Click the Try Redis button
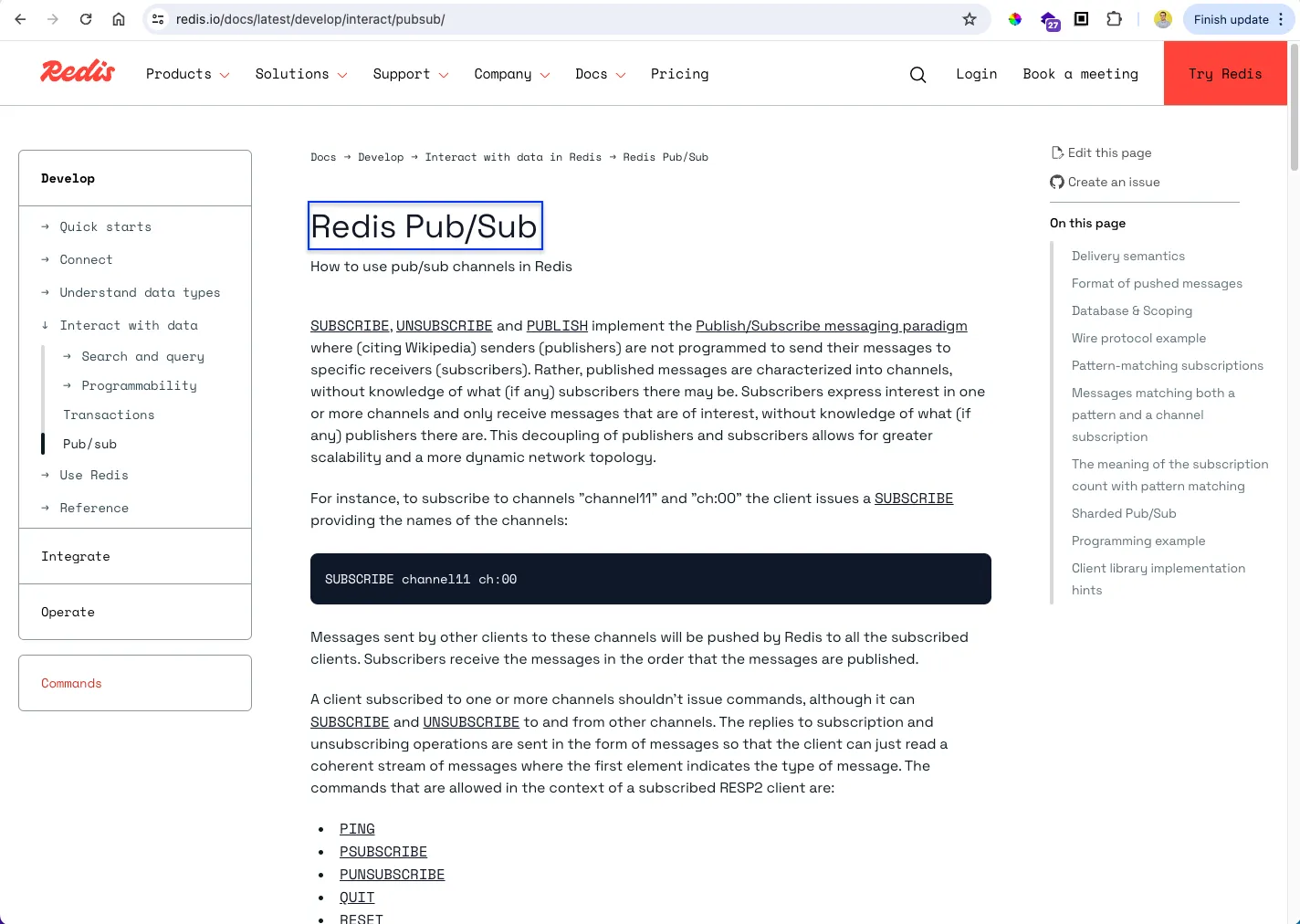Screen dimensions: 1300x924 [x=1225, y=73]
